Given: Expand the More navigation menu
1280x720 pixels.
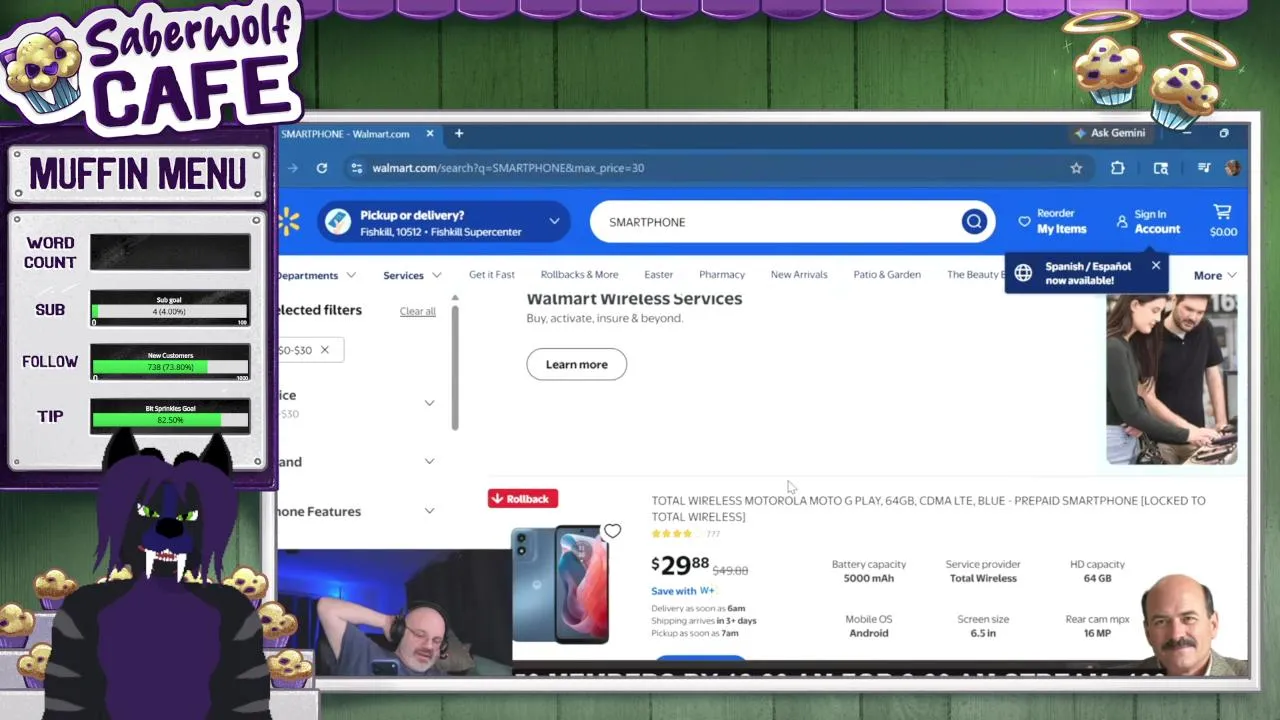Looking at the screenshot, I should pos(1215,275).
